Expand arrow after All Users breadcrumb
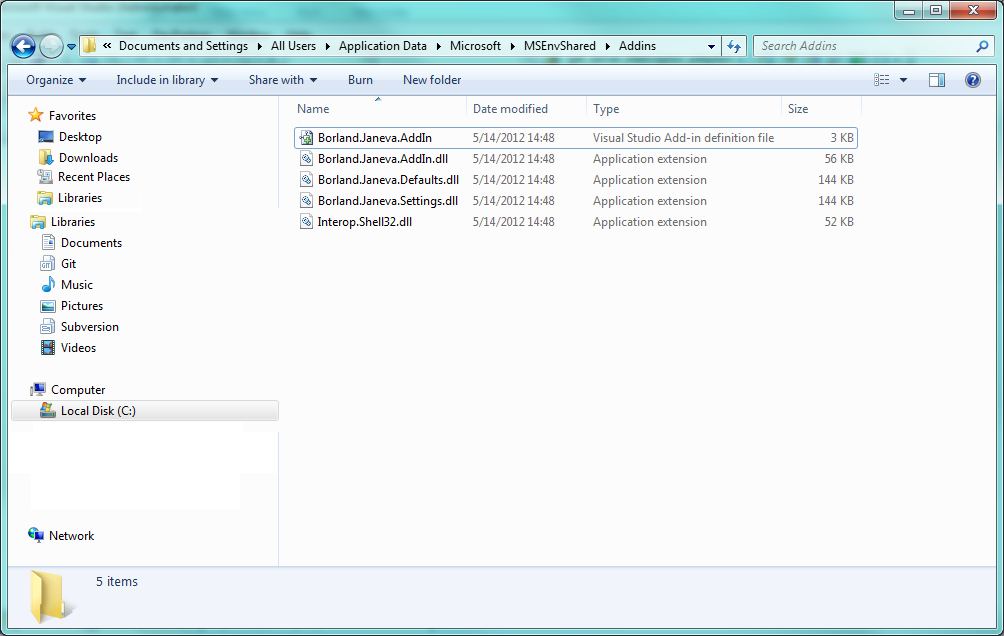Screen dimensions: 1004x636 pos(327,46)
